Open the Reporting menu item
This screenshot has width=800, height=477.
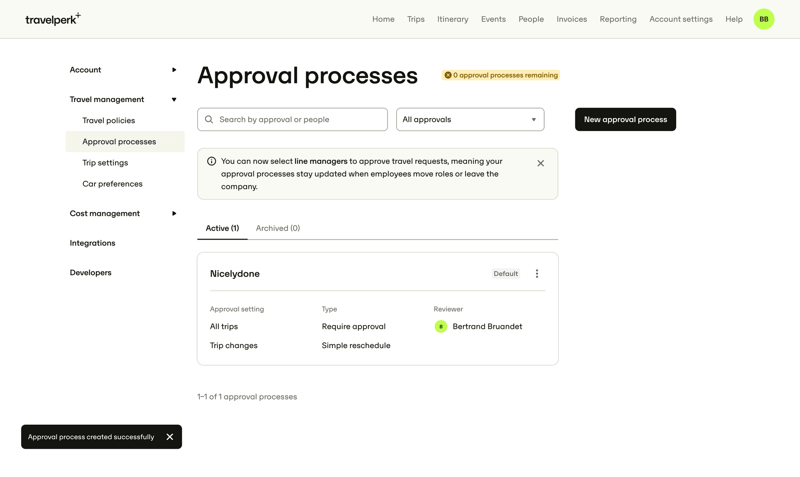[x=618, y=19]
